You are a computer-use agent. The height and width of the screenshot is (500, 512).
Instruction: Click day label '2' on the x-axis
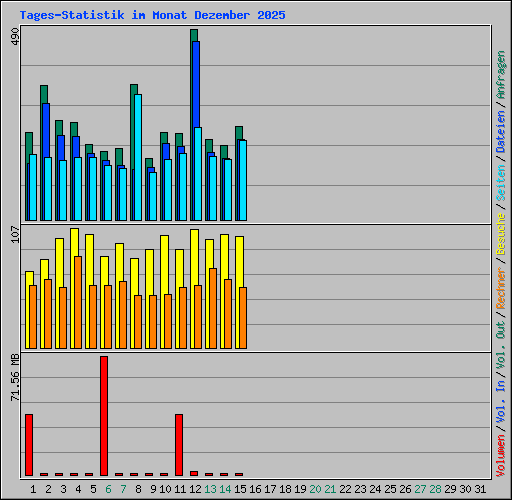pyautogui.click(x=48, y=489)
